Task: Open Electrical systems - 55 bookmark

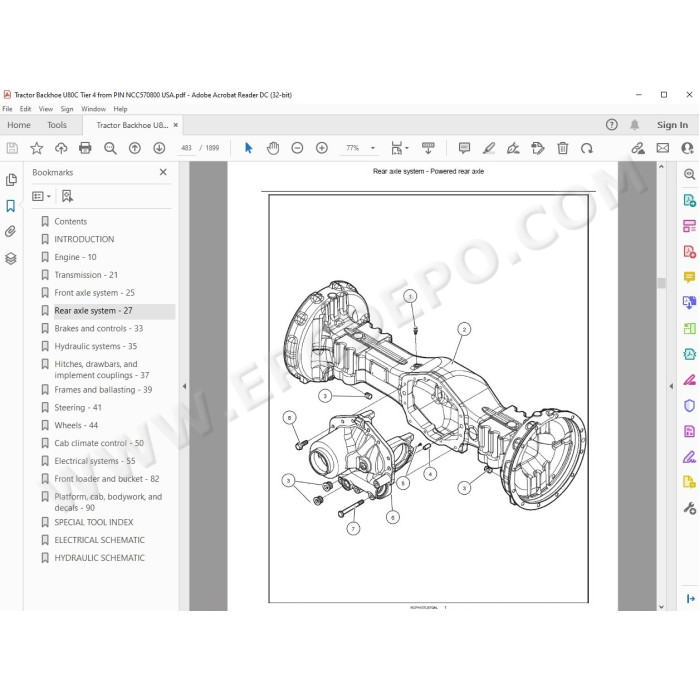Action: (x=95, y=461)
